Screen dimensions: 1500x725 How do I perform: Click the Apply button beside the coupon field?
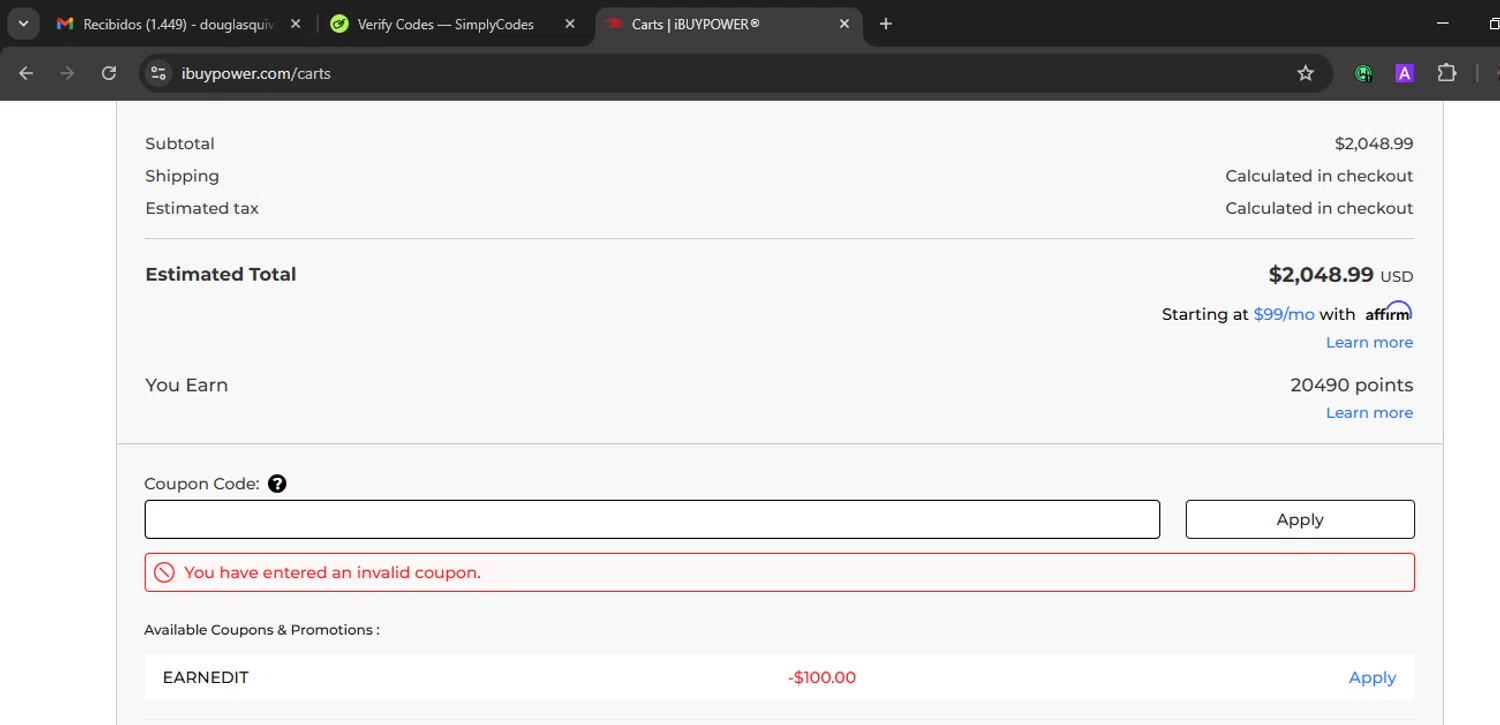pos(1300,520)
